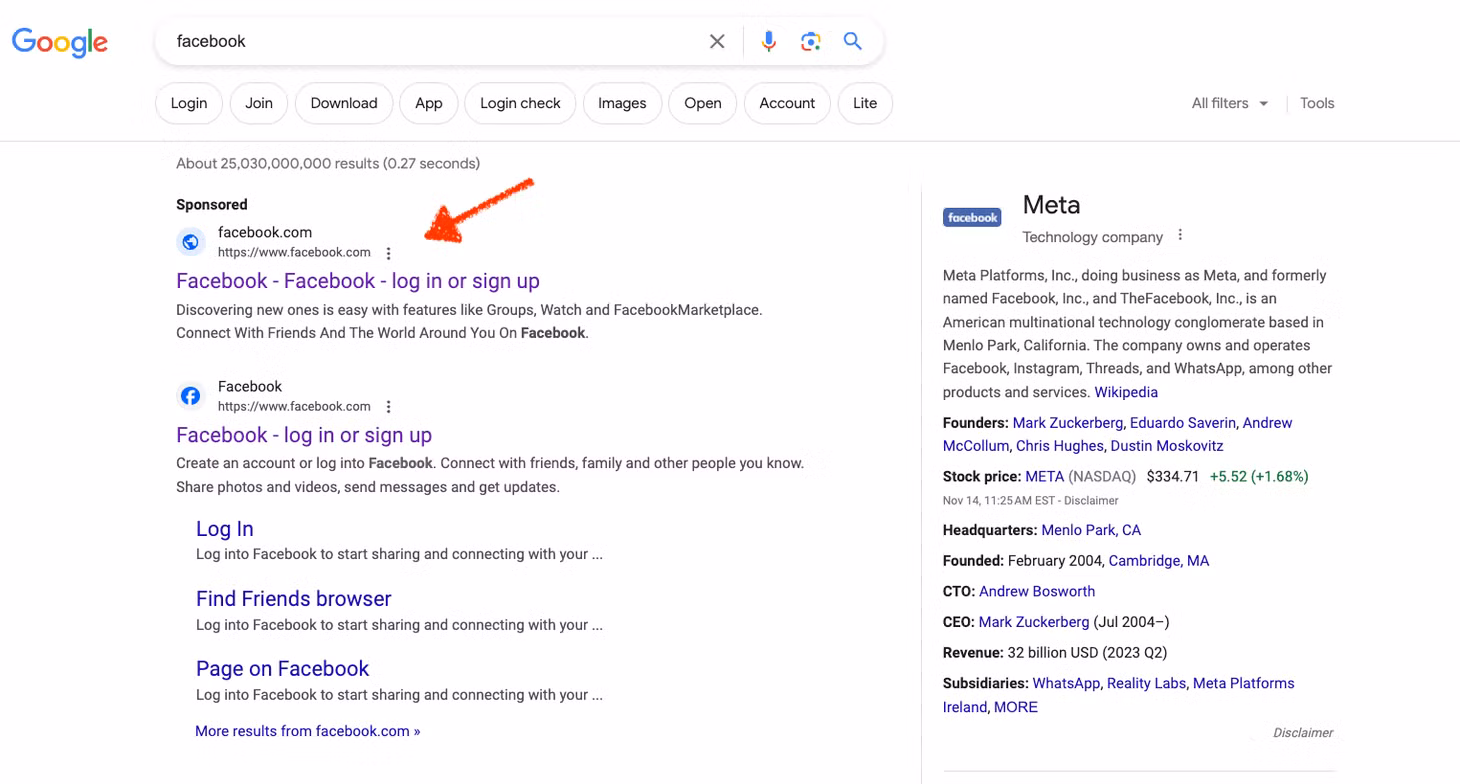Click the Disclaimer link below stock price
Viewport: 1460px width, 784px height.
1092,500
